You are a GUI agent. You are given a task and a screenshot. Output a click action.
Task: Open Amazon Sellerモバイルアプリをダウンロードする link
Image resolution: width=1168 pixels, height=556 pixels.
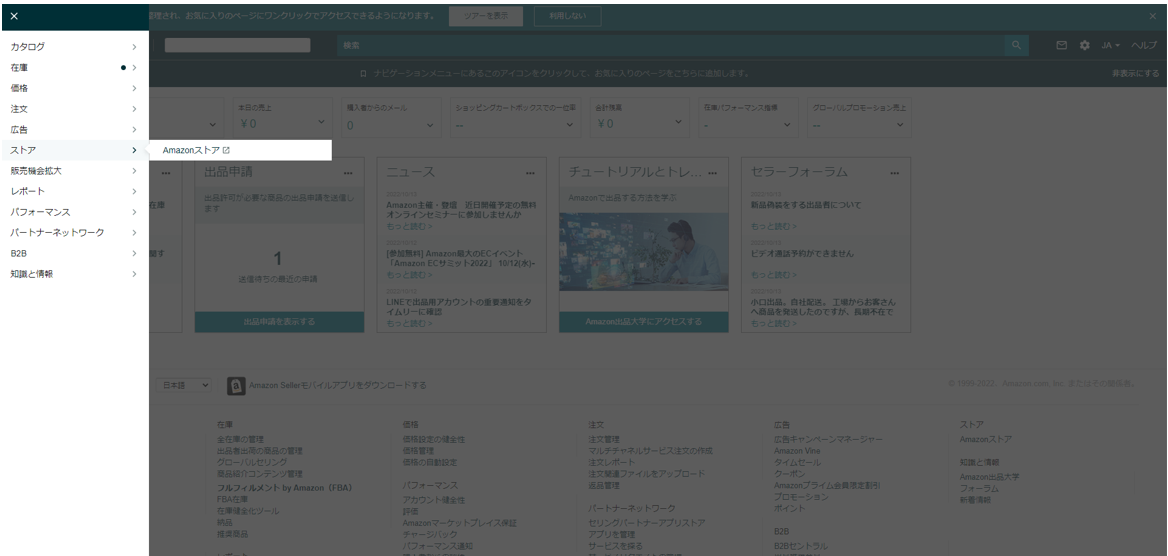click(337, 385)
